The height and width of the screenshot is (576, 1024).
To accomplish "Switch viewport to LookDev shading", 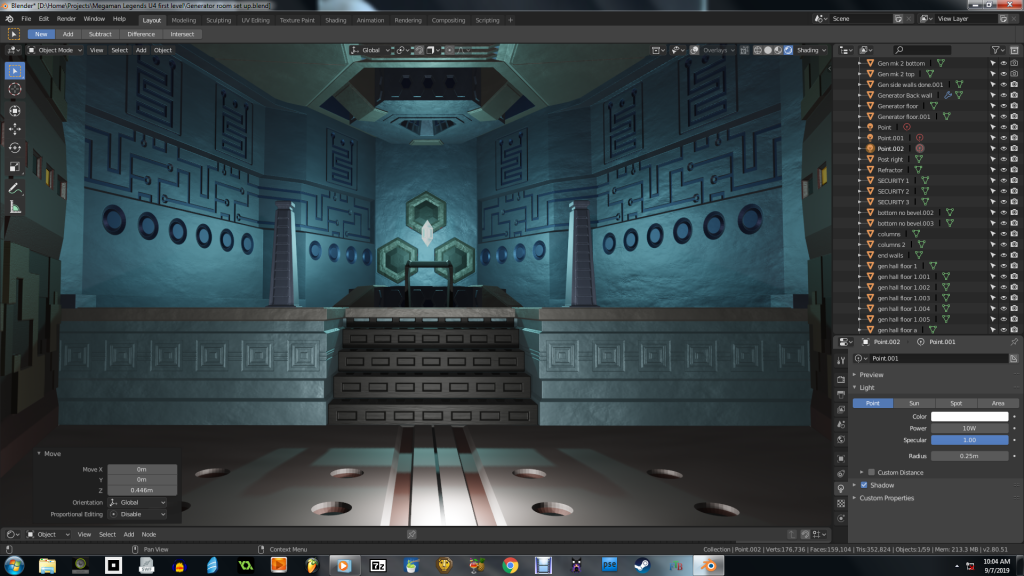I will (778, 50).
